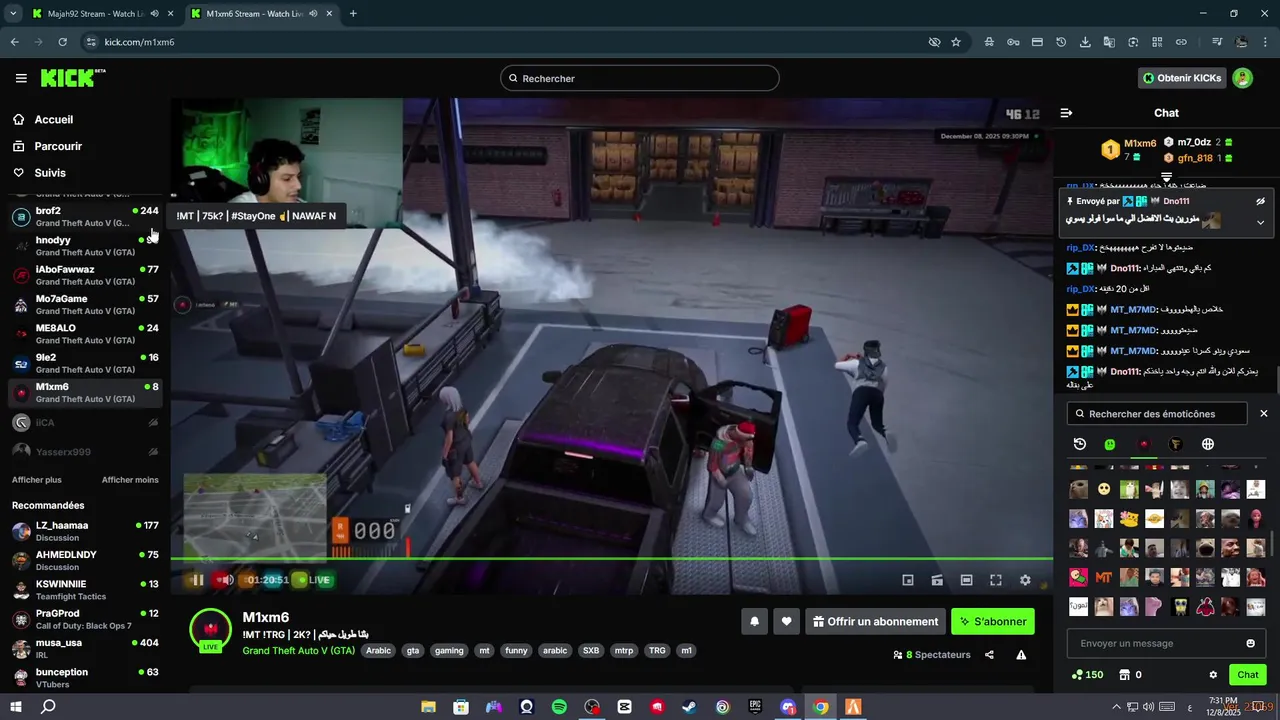Viewport: 1280px width, 720px height.
Task: Open recent emotes tab
Action: tap(1080, 444)
